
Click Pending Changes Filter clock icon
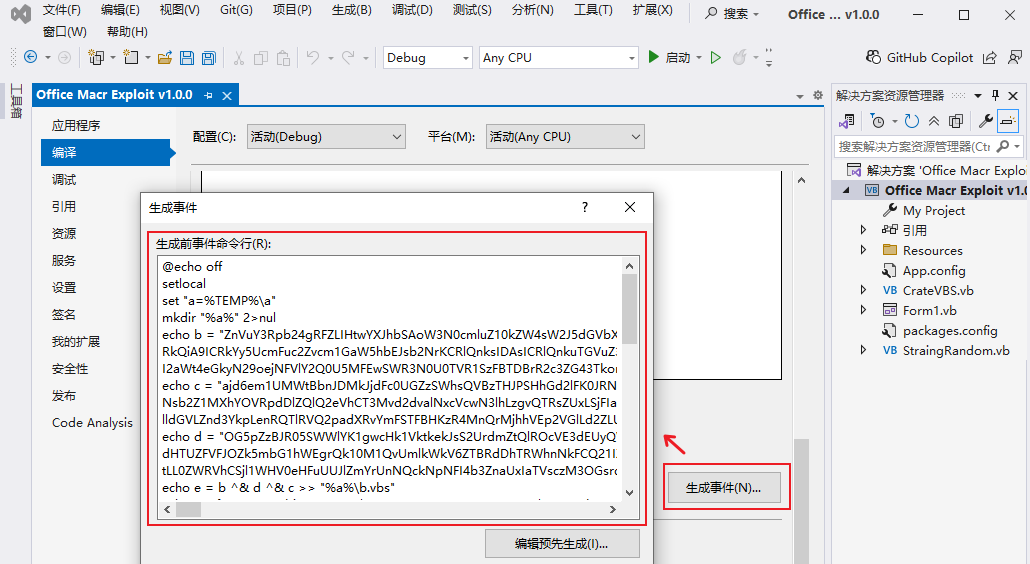878,121
